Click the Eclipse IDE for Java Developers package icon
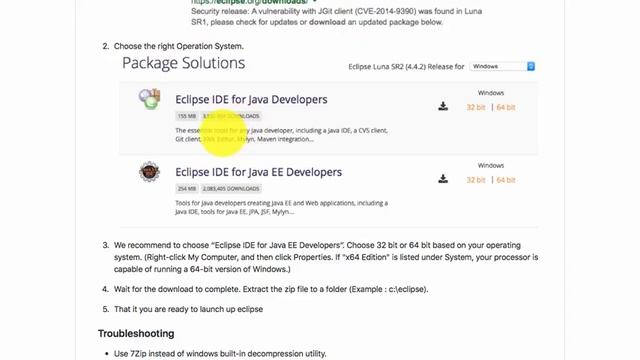The height and width of the screenshot is (360, 640). (149, 99)
